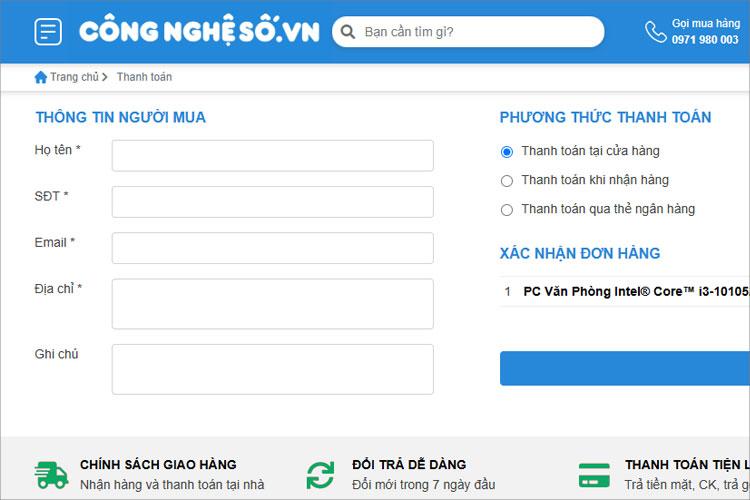Image resolution: width=750 pixels, height=500 pixels.
Task: Click the delivery truck policy icon
Action: click(x=51, y=474)
